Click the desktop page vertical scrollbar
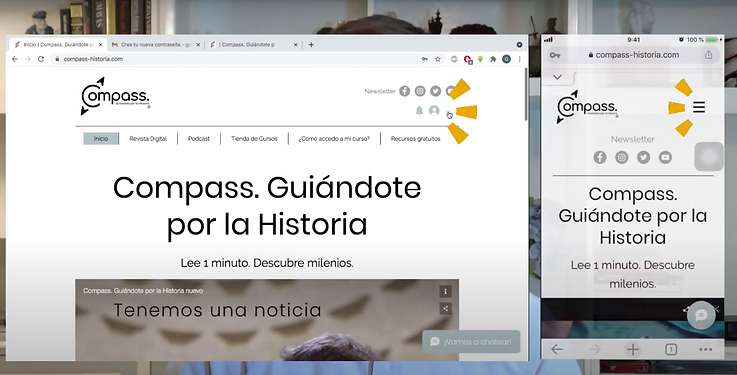The height and width of the screenshot is (375, 737). 525,94
